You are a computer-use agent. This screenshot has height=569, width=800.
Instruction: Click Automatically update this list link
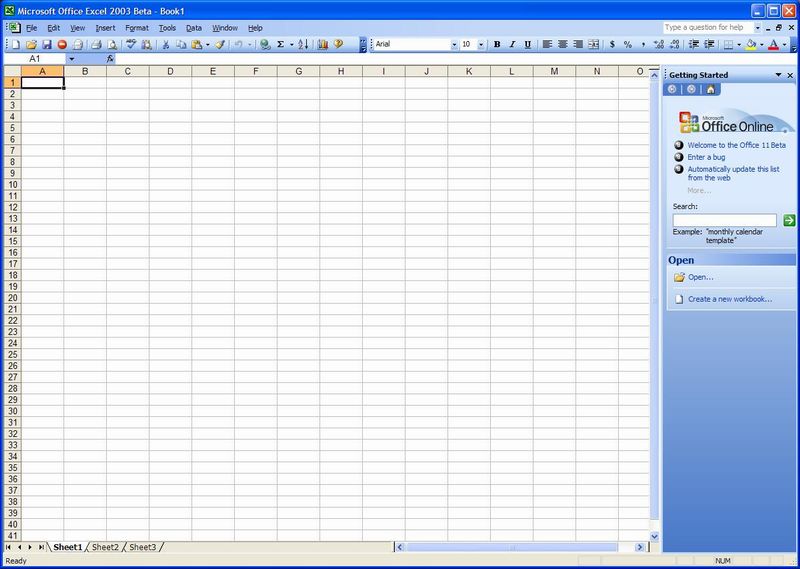(733, 174)
